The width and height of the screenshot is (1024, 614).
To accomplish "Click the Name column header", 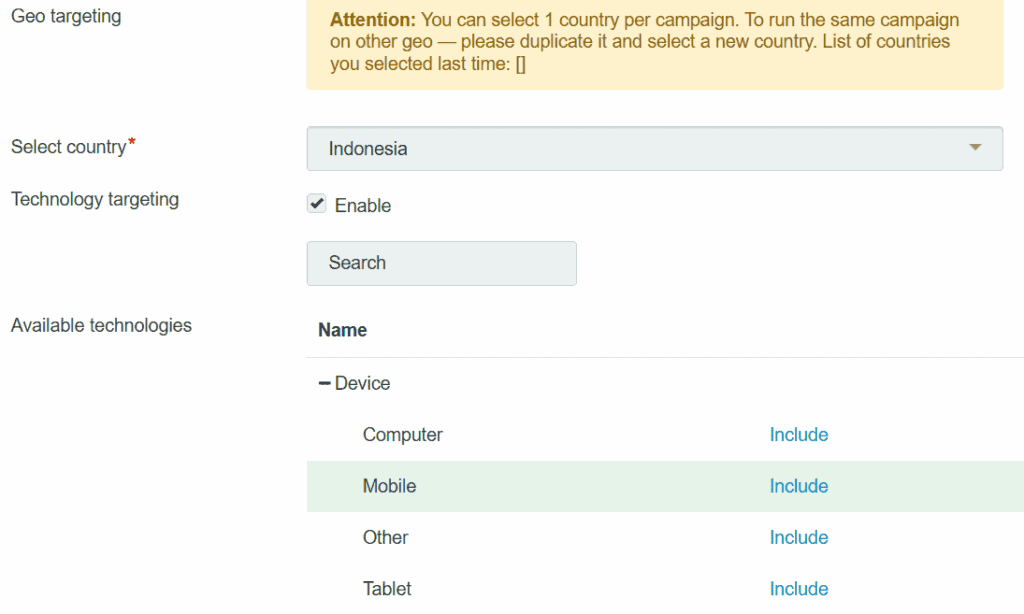I will click(x=342, y=330).
